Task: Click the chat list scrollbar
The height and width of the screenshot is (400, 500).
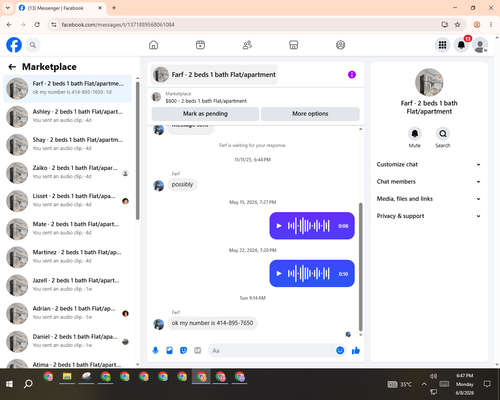Action: coord(138,150)
